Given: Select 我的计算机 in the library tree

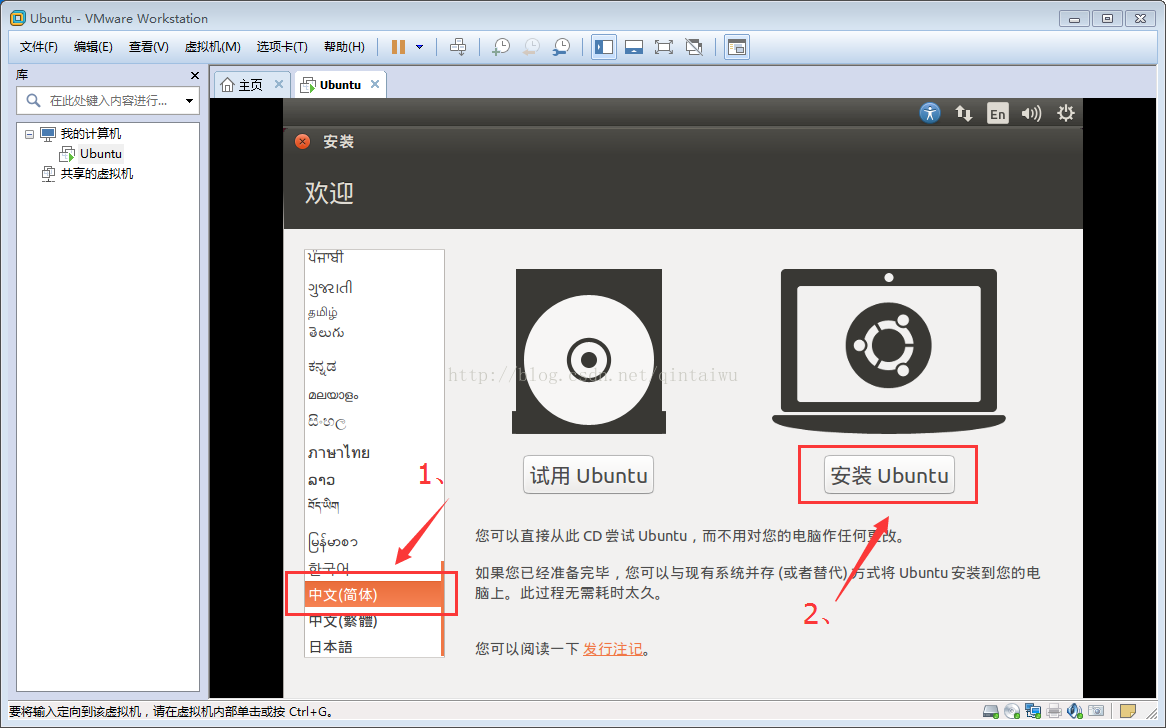Looking at the screenshot, I should coord(90,134).
